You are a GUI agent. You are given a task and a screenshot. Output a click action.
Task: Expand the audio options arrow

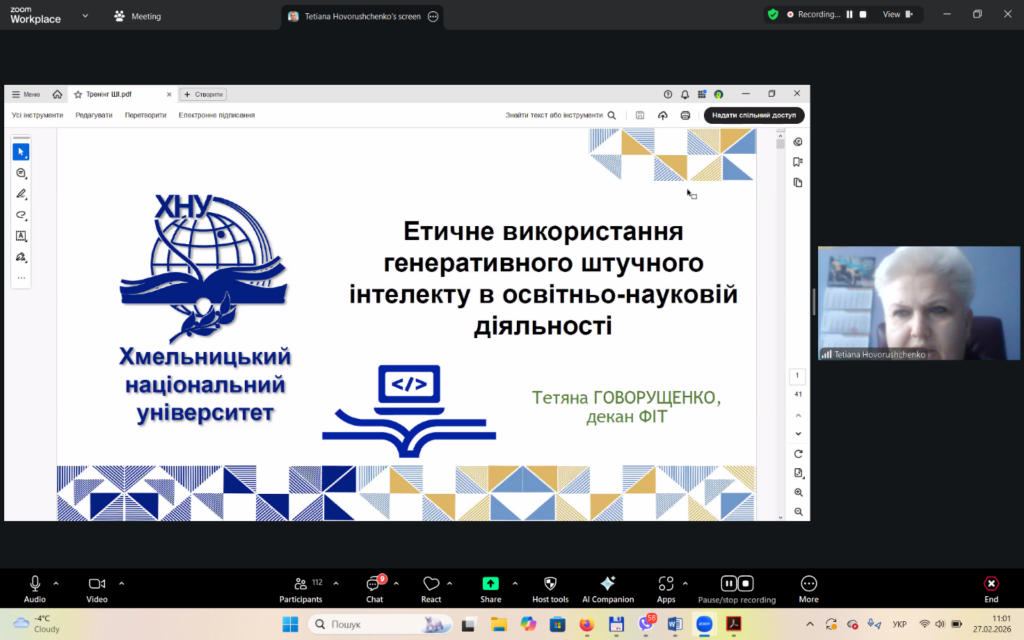pos(56,583)
